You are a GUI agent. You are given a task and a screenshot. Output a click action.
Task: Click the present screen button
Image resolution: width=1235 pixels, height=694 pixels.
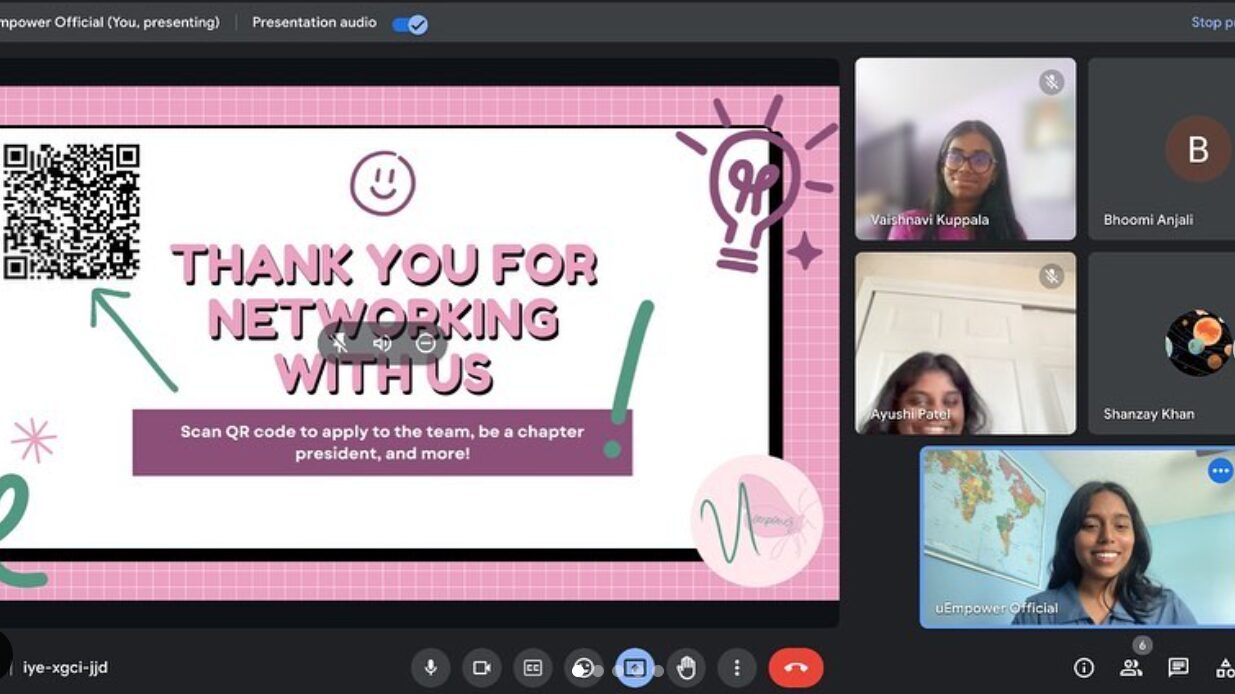(x=634, y=668)
